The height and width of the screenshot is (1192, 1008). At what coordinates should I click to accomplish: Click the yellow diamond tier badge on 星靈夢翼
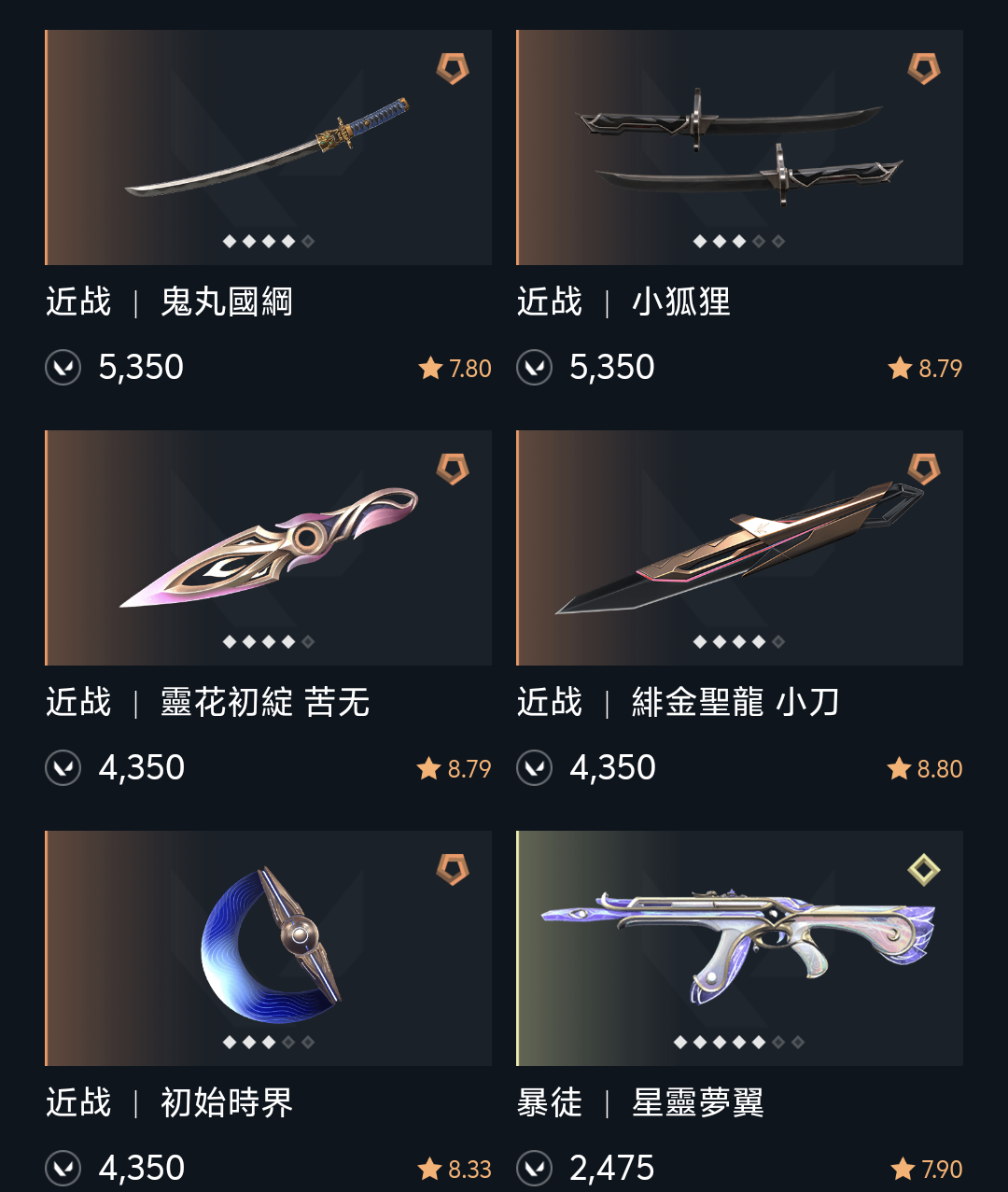coord(924,869)
